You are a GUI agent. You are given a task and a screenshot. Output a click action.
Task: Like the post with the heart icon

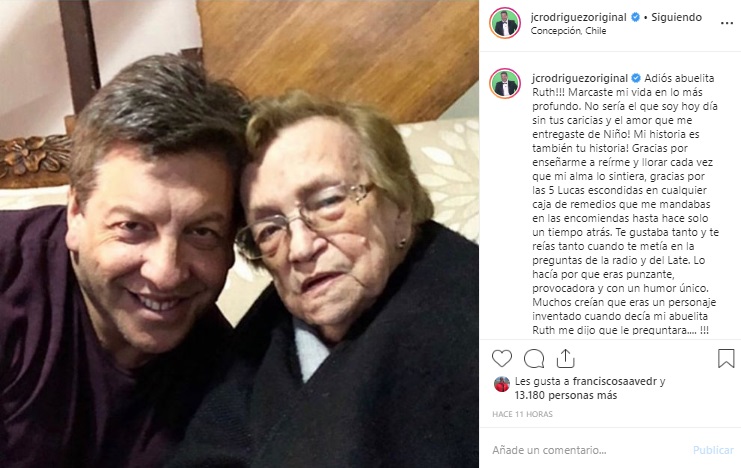coord(502,358)
